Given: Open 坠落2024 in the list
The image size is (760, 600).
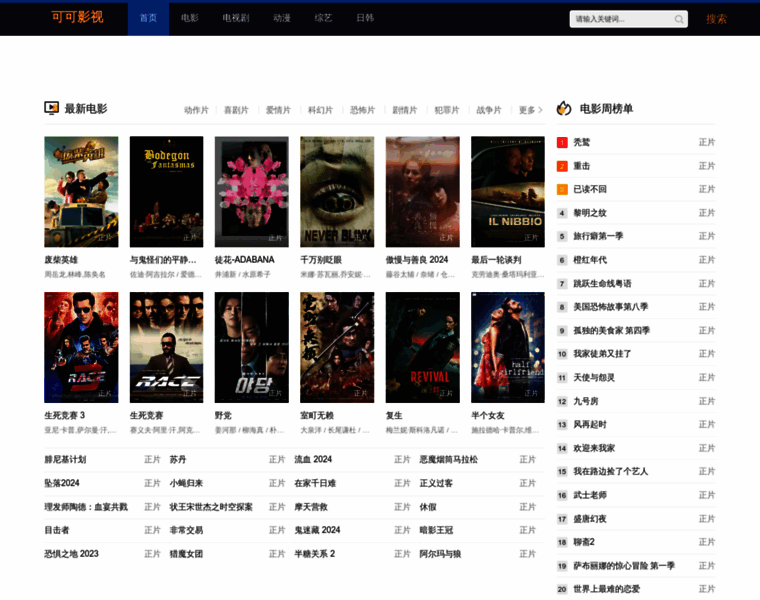Looking at the screenshot, I should [x=62, y=483].
